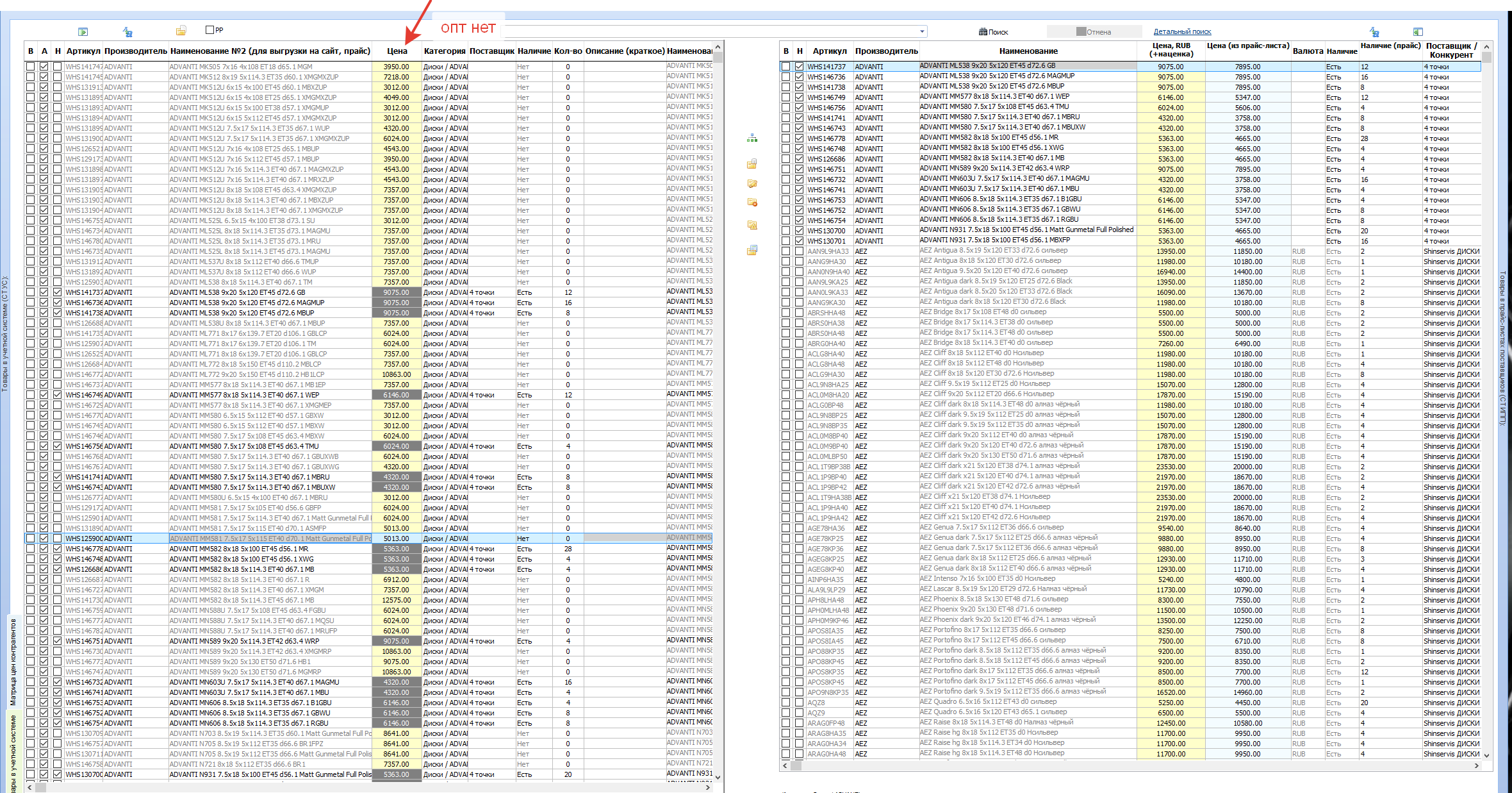1512x793 pixels.
Task: Click the right table vertical scrollbar thumb
Action: (x=1486, y=57)
